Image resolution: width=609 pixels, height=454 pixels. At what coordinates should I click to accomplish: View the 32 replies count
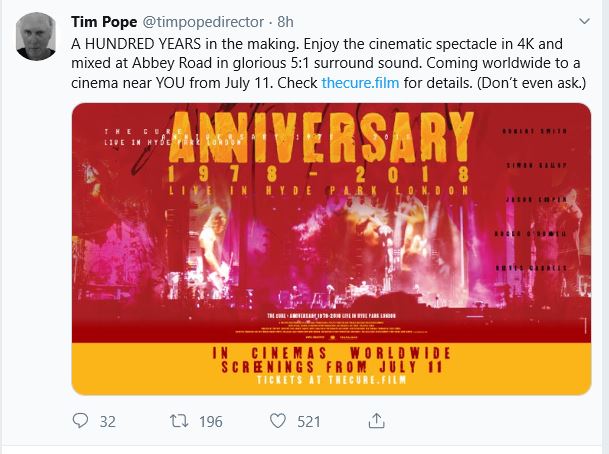click(108, 422)
